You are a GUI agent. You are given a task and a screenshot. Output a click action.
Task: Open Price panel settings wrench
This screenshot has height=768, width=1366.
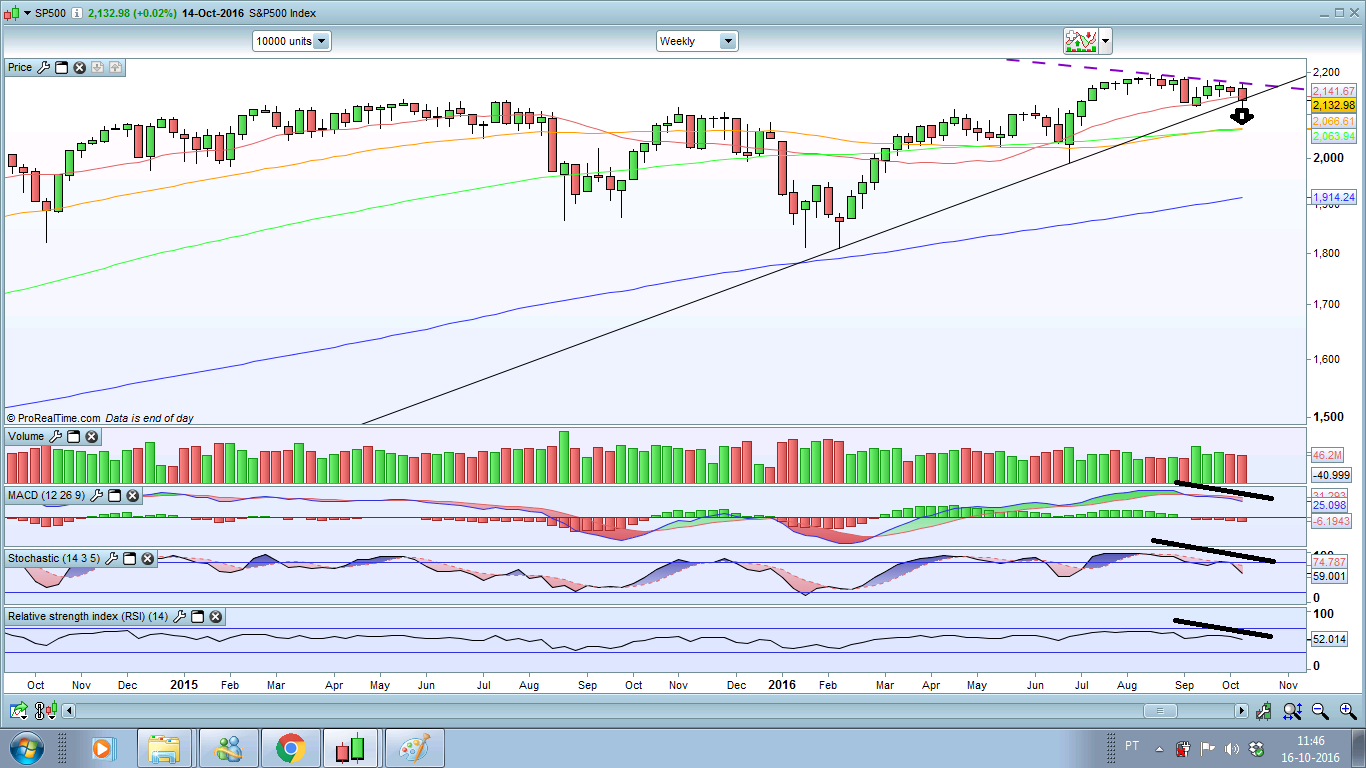coord(42,67)
